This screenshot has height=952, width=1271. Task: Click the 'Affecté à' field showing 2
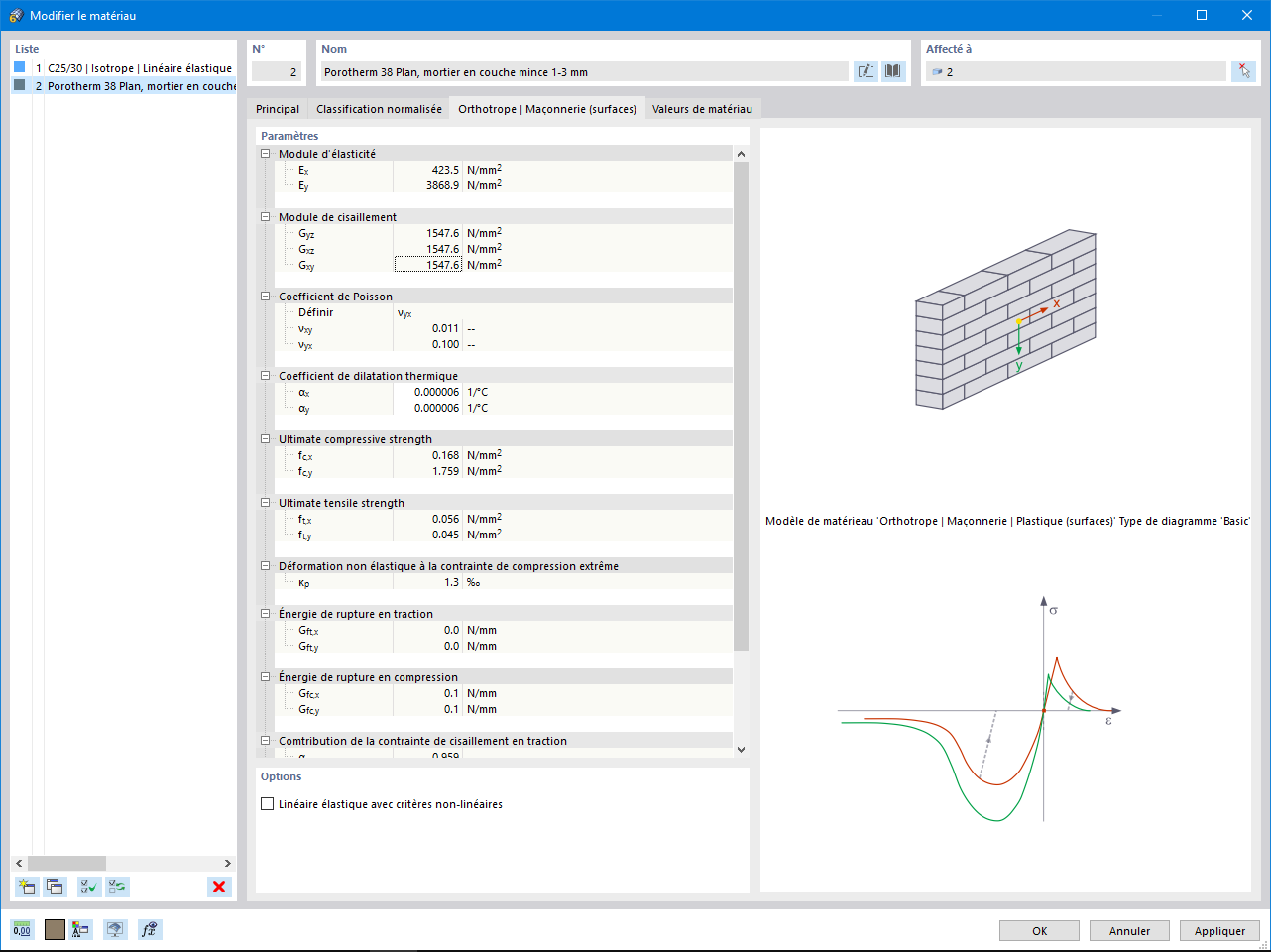click(1076, 72)
